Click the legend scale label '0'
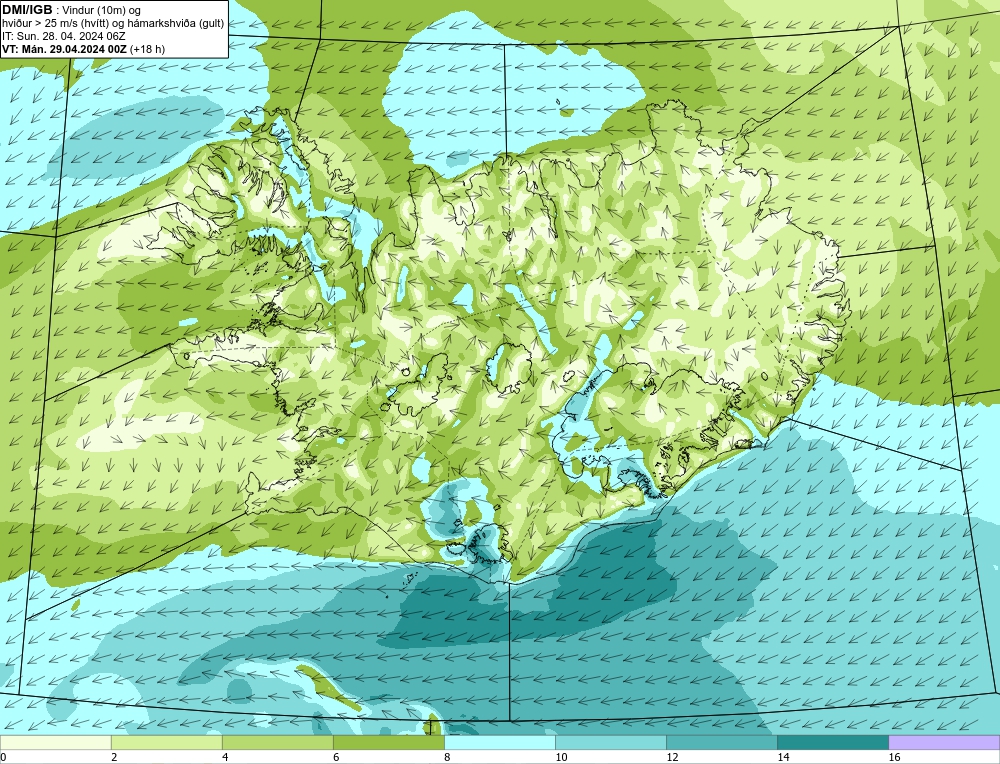 [x=3, y=757]
